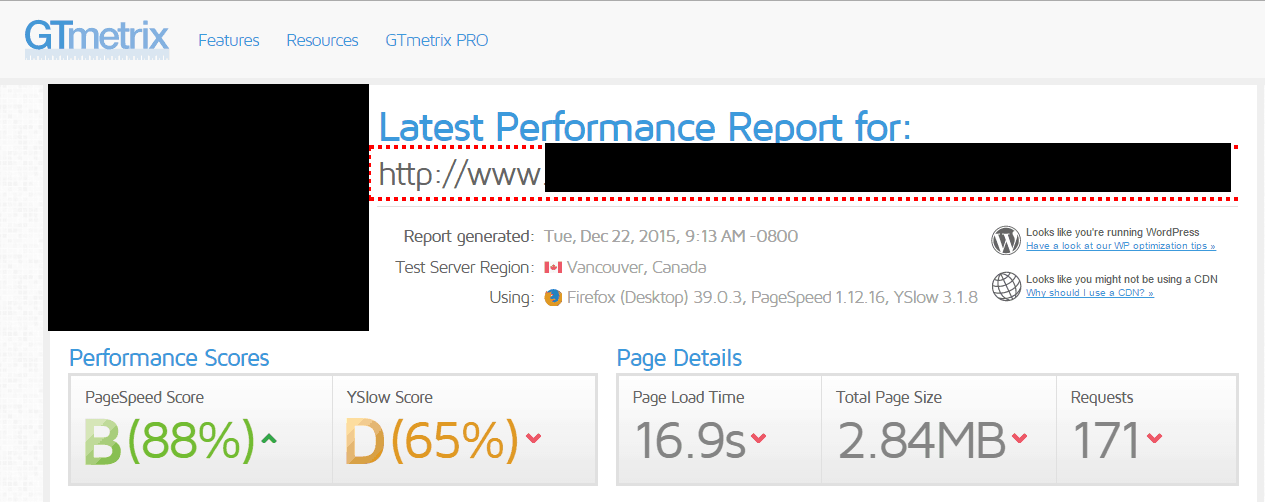Open the Resources menu item
This screenshot has width=1265, height=502.
322,40
